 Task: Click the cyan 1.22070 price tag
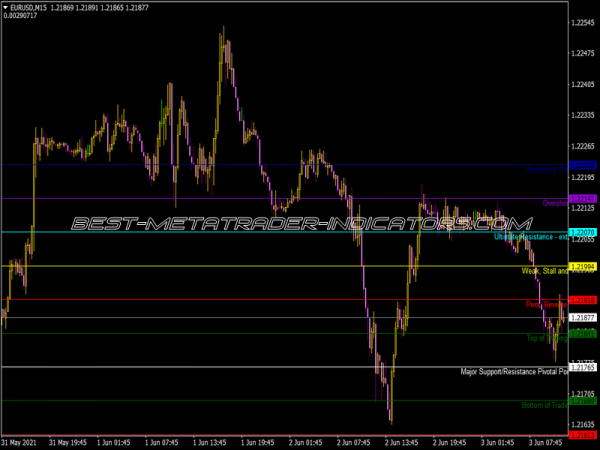pos(582,232)
